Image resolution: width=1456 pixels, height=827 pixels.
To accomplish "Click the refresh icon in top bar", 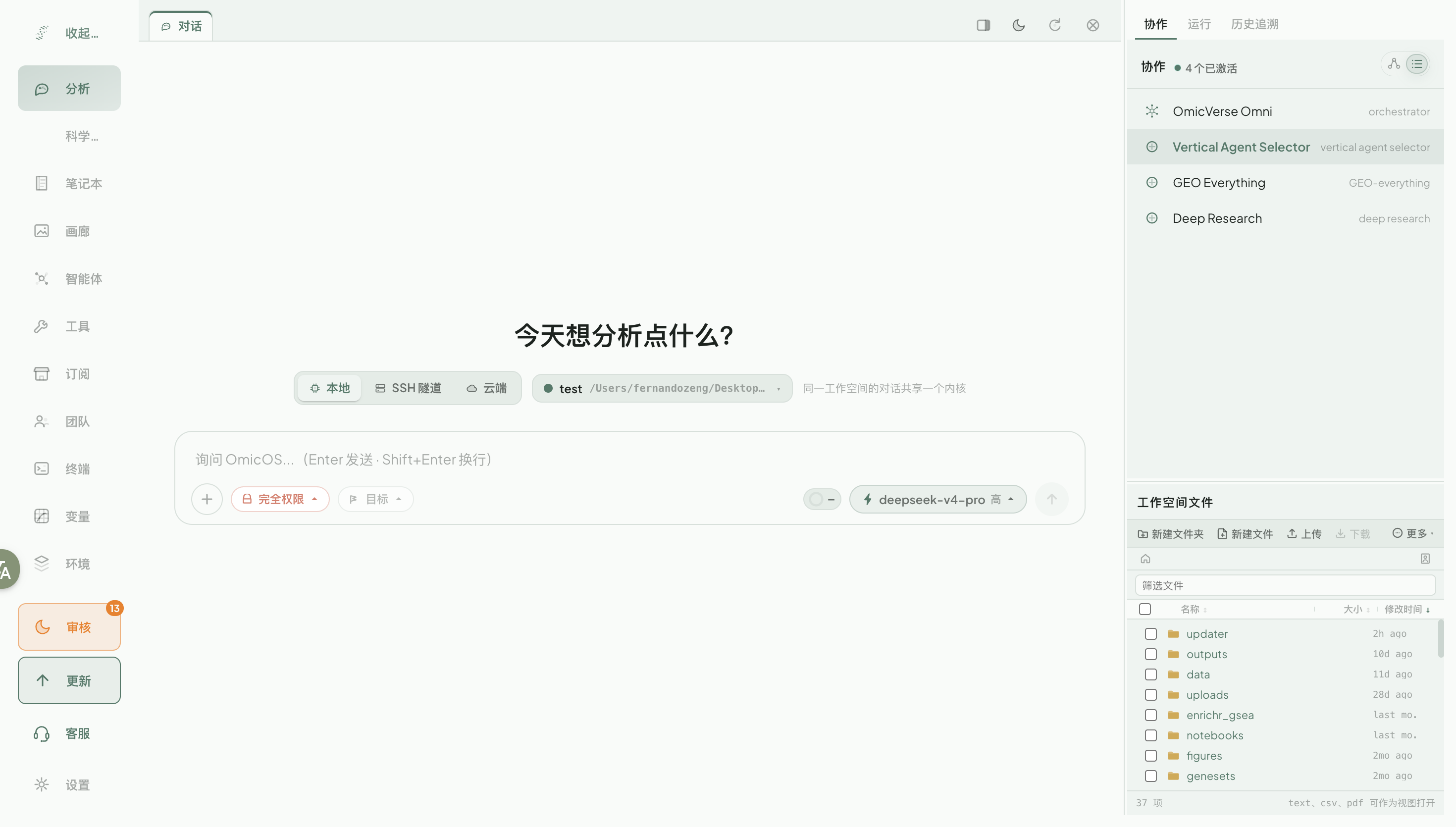I will point(1055,26).
